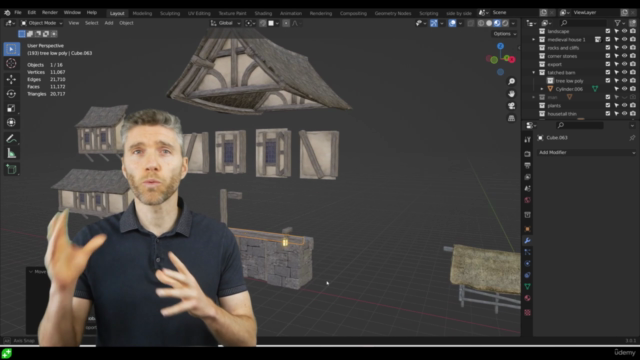
Task: Open the Tool properties tab
Action: [527, 140]
